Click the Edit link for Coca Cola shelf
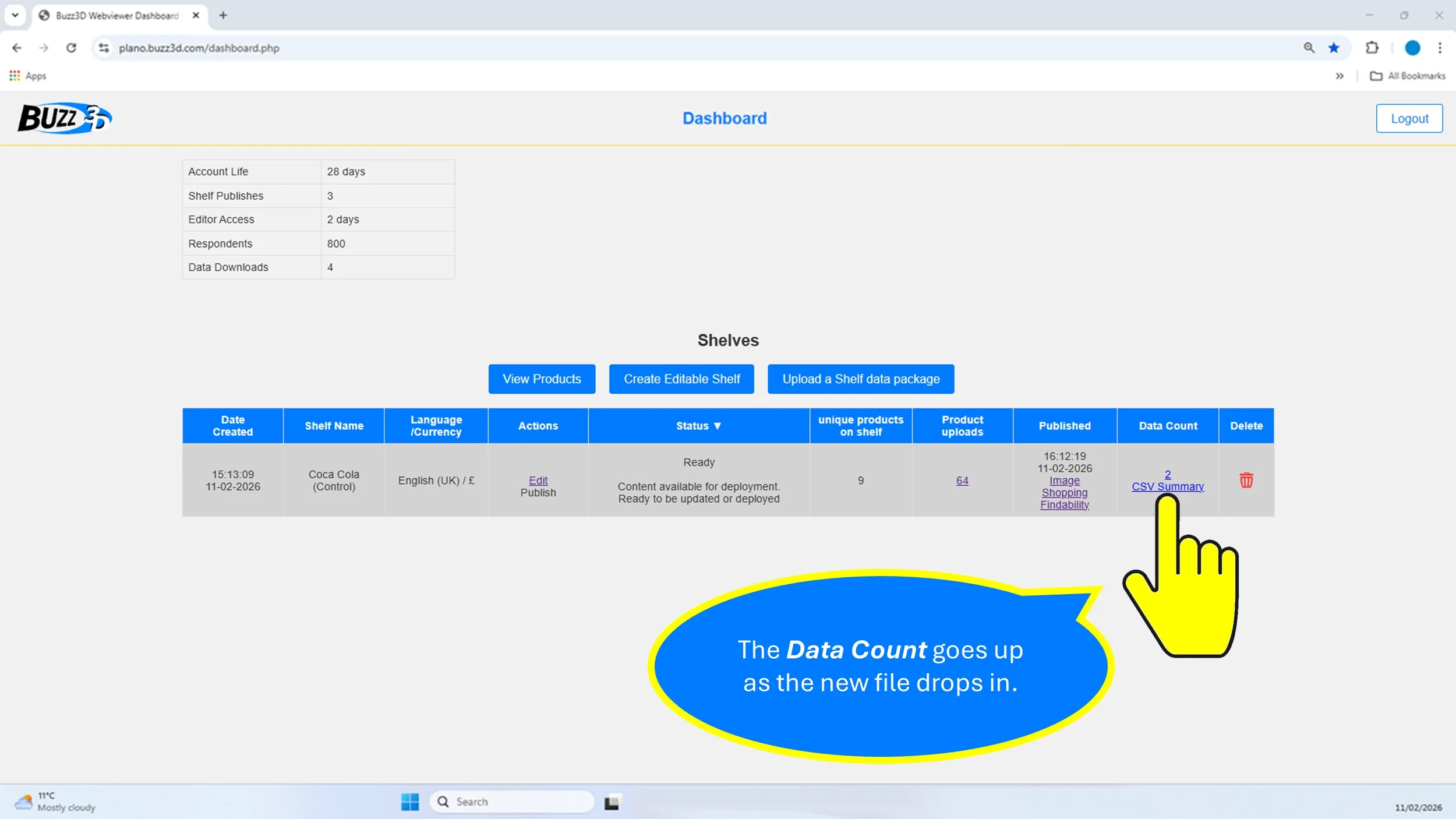 pos(538,480)
